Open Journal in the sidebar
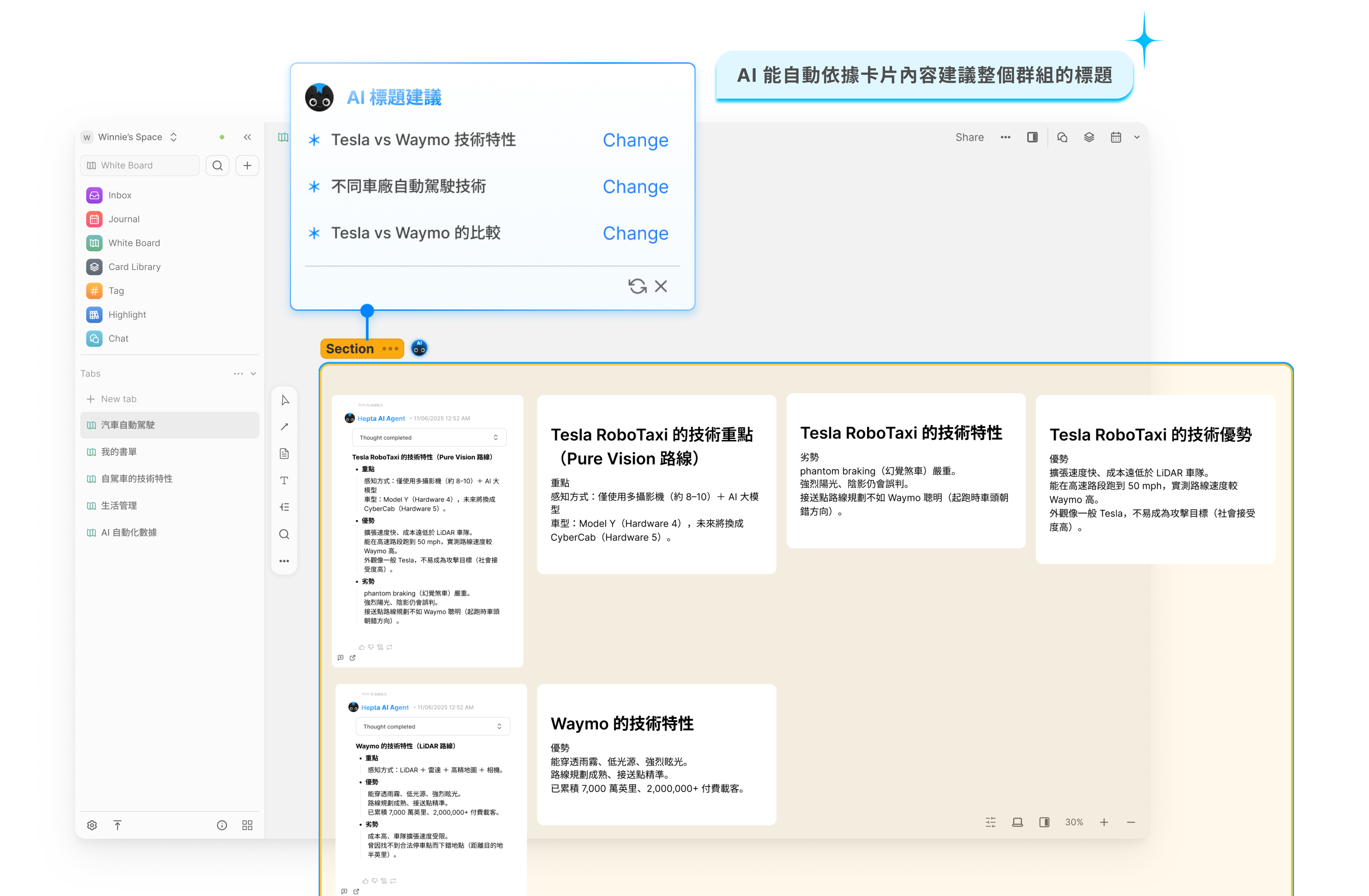The height and width of the screenshot is (896, 1369). pyautogui.click(x=124, y=219)
